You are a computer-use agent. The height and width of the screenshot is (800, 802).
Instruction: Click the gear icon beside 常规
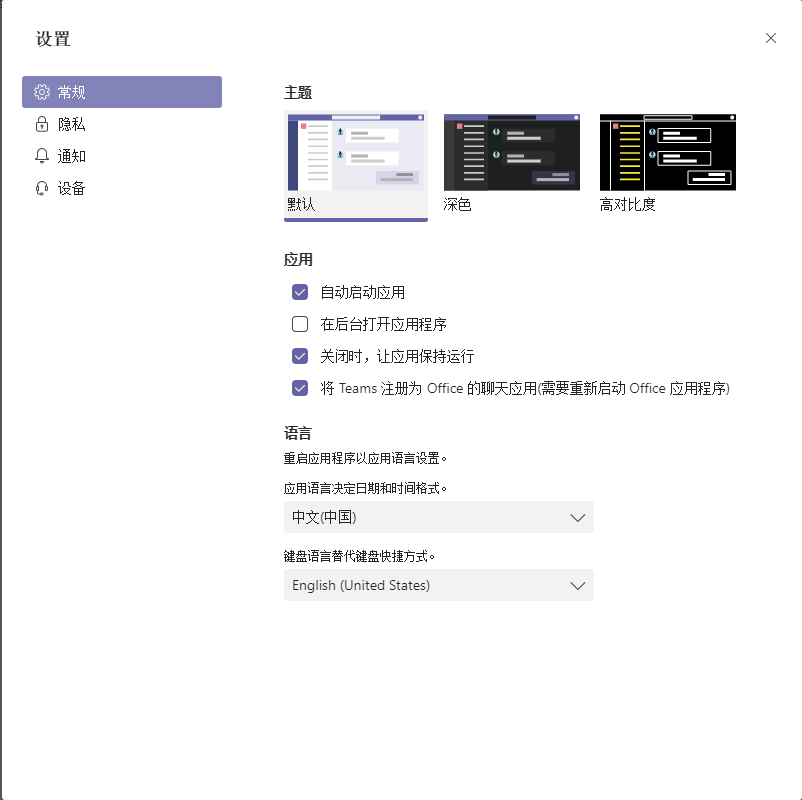(42, 92)
